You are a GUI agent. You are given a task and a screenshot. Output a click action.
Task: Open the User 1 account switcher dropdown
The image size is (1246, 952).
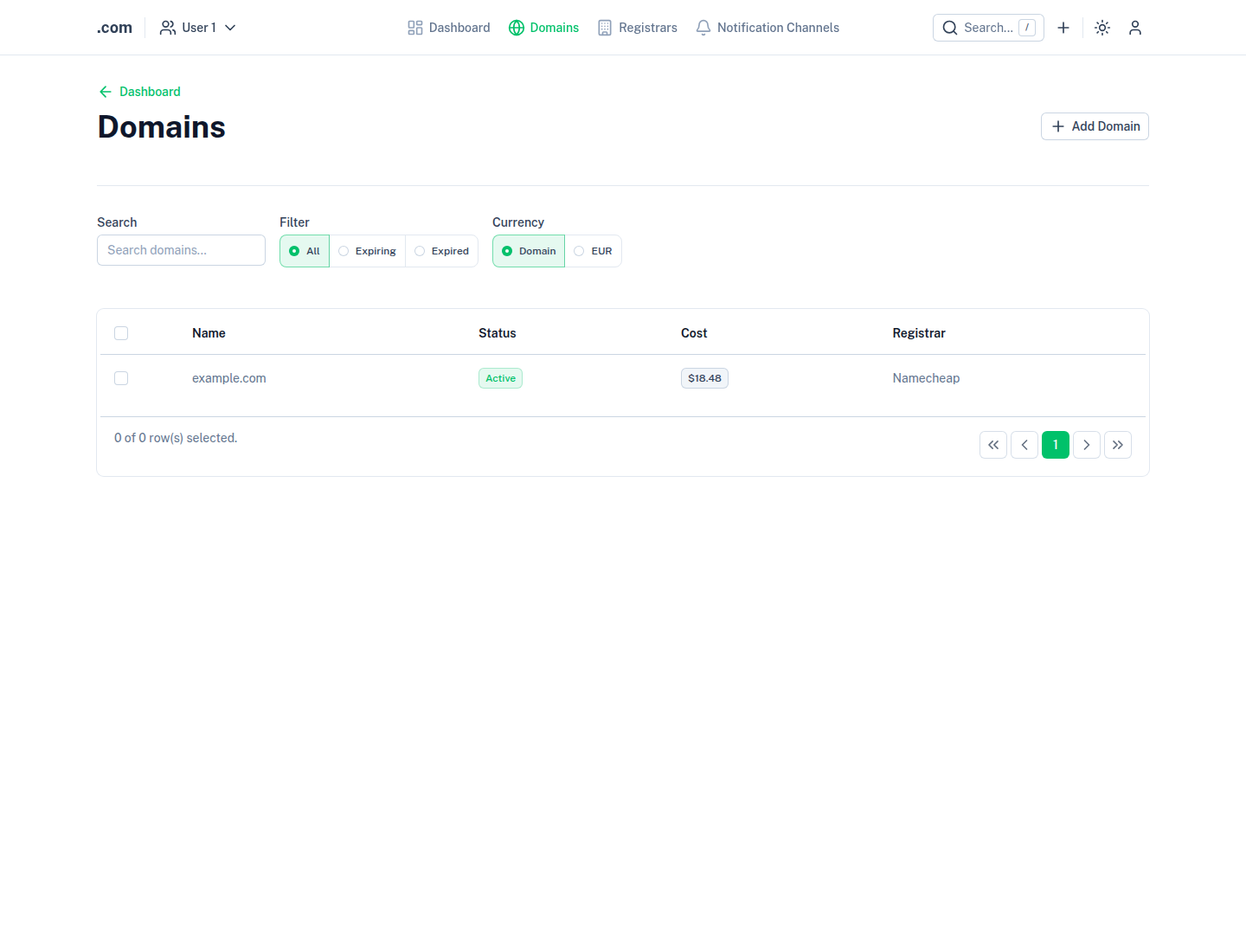pos(198,28)
